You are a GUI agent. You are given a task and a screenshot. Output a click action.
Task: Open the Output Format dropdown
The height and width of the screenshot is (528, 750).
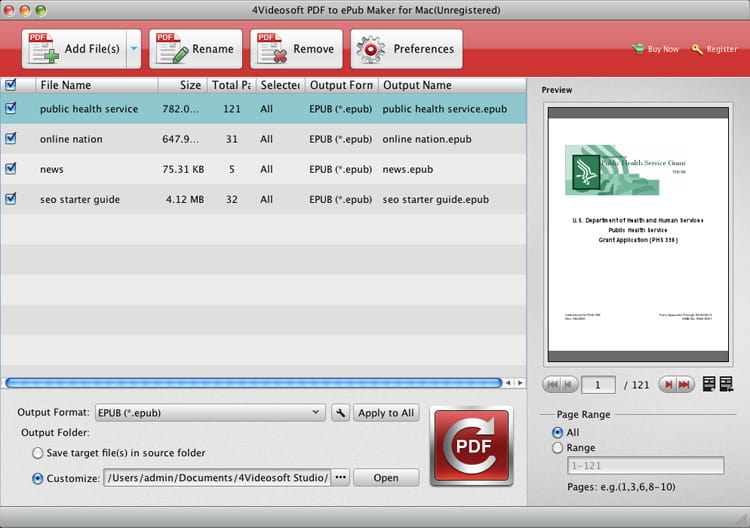[209, 413]
